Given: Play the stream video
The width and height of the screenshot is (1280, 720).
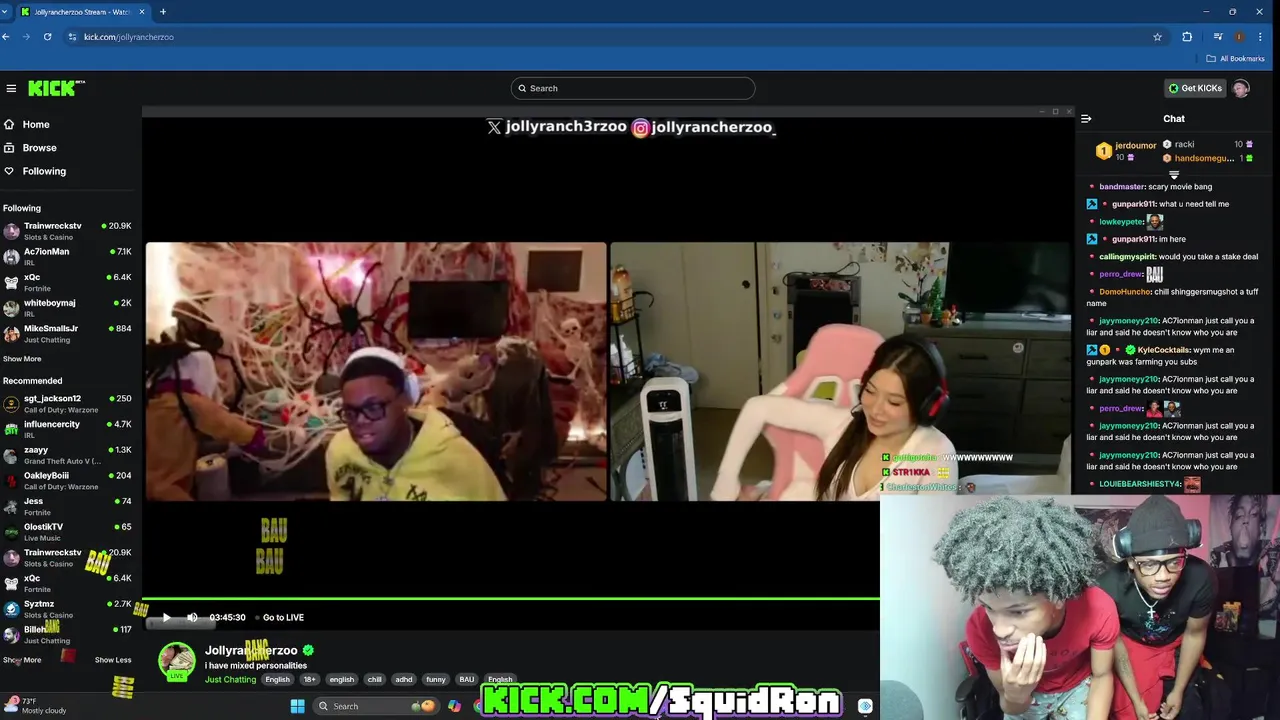Looking at the screenshot, I should [166, 617].
